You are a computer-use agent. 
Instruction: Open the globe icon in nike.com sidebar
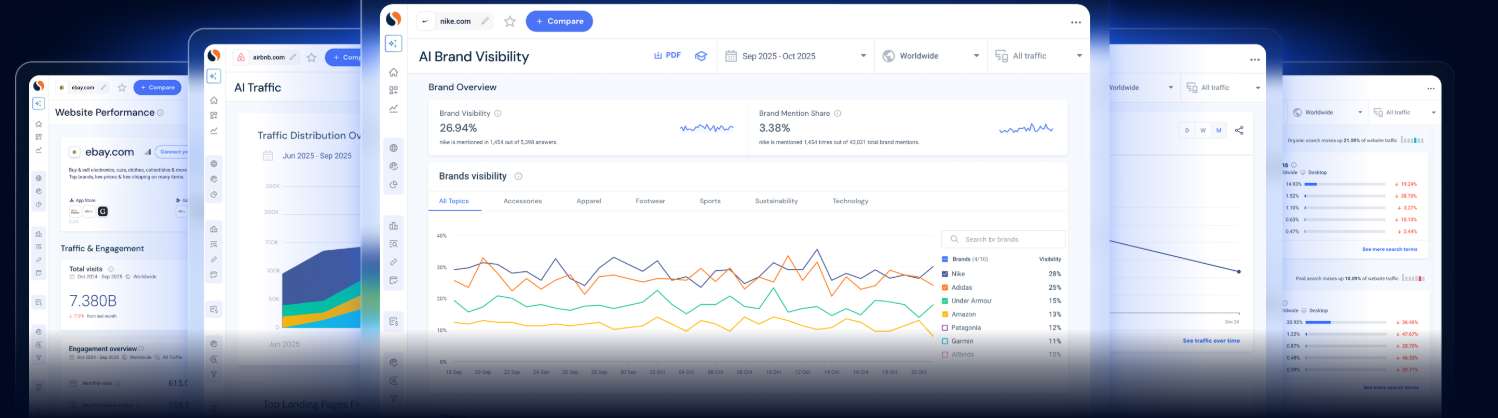[393, 148]
